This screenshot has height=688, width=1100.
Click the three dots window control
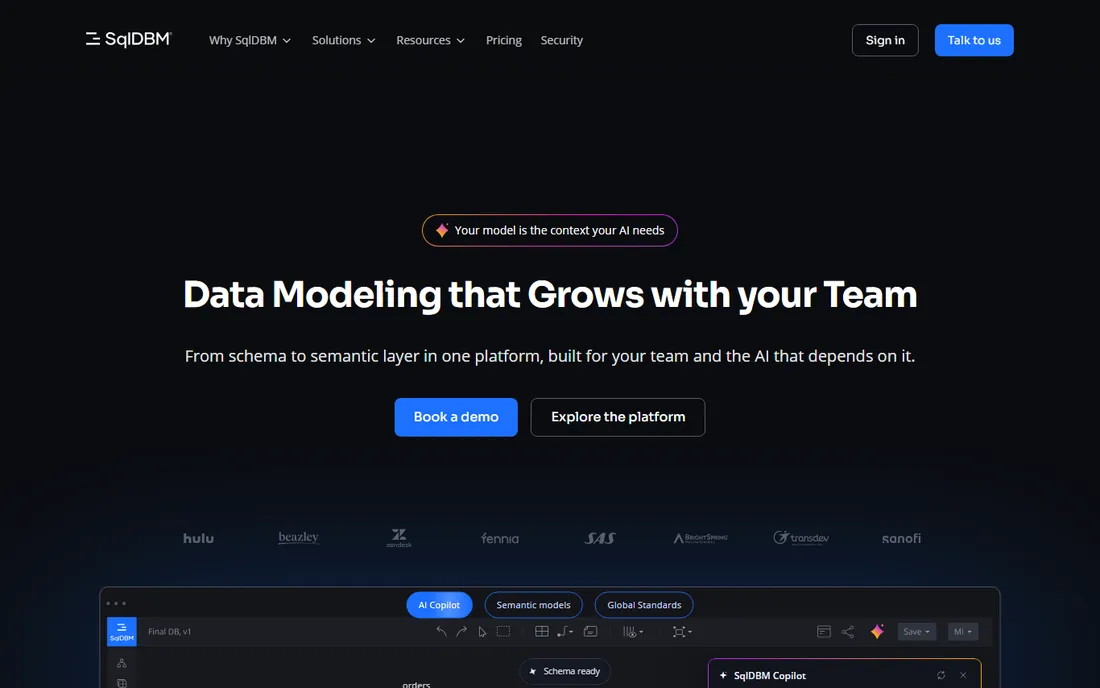click(x=116, y=603)
